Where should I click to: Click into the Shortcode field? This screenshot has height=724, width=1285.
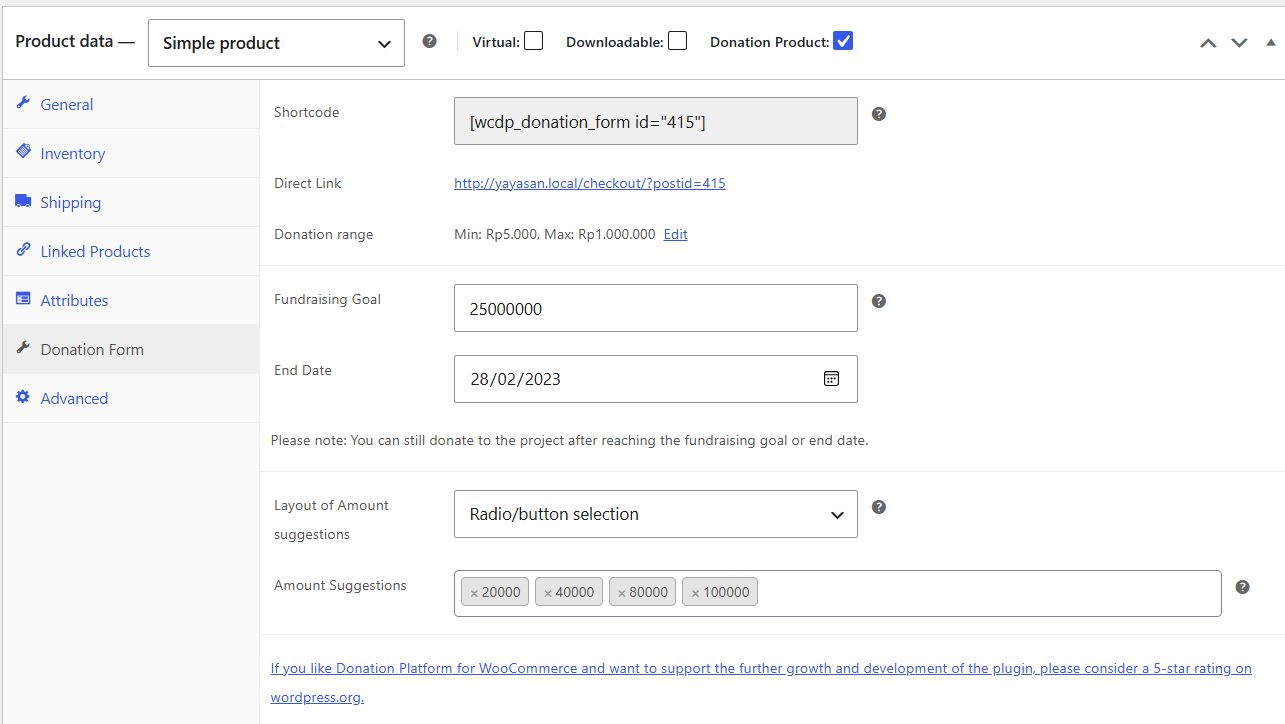(656, 121)
